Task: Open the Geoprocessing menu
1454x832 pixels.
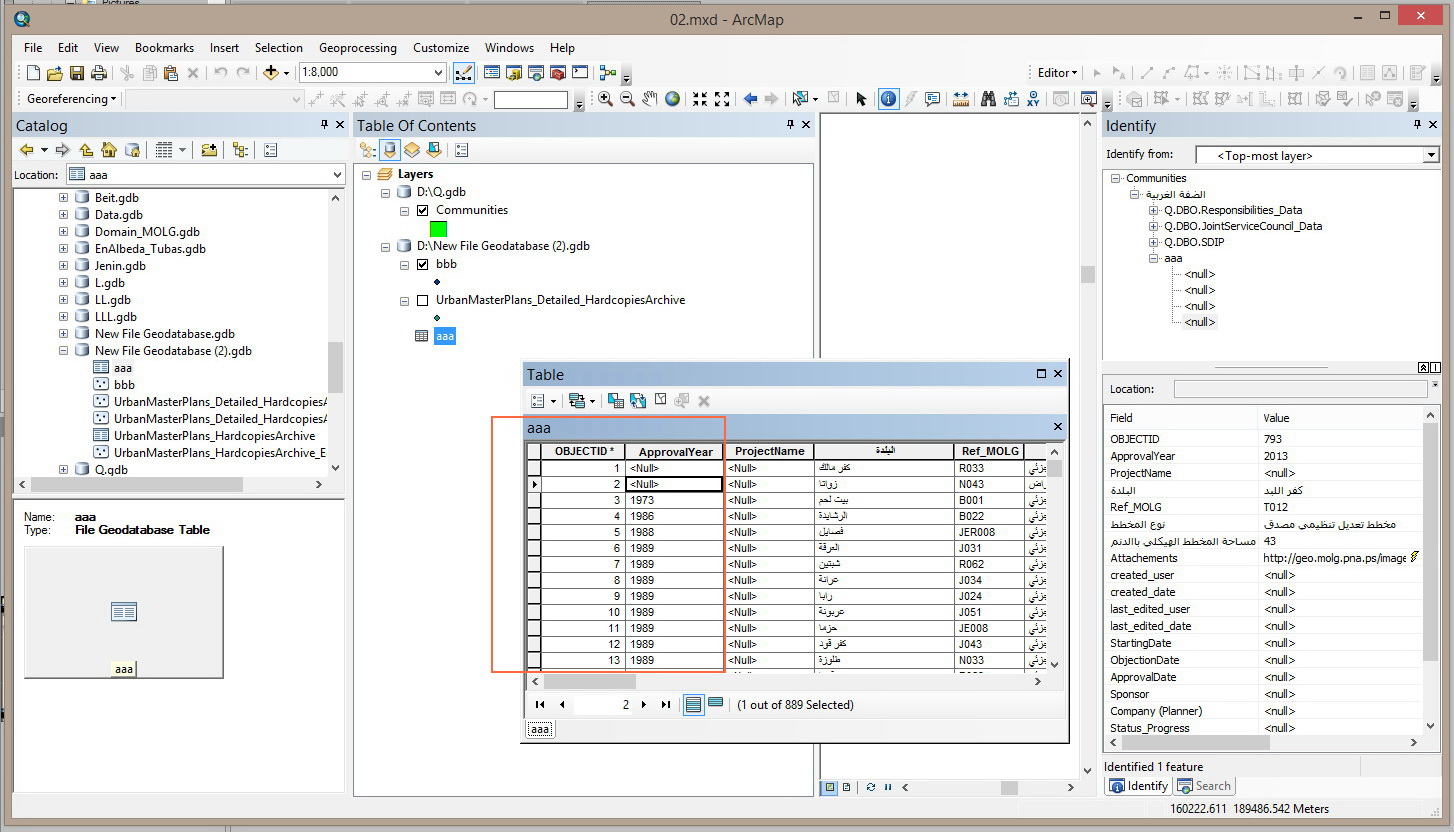Action: pyautogui.click(x=358, y=48)
